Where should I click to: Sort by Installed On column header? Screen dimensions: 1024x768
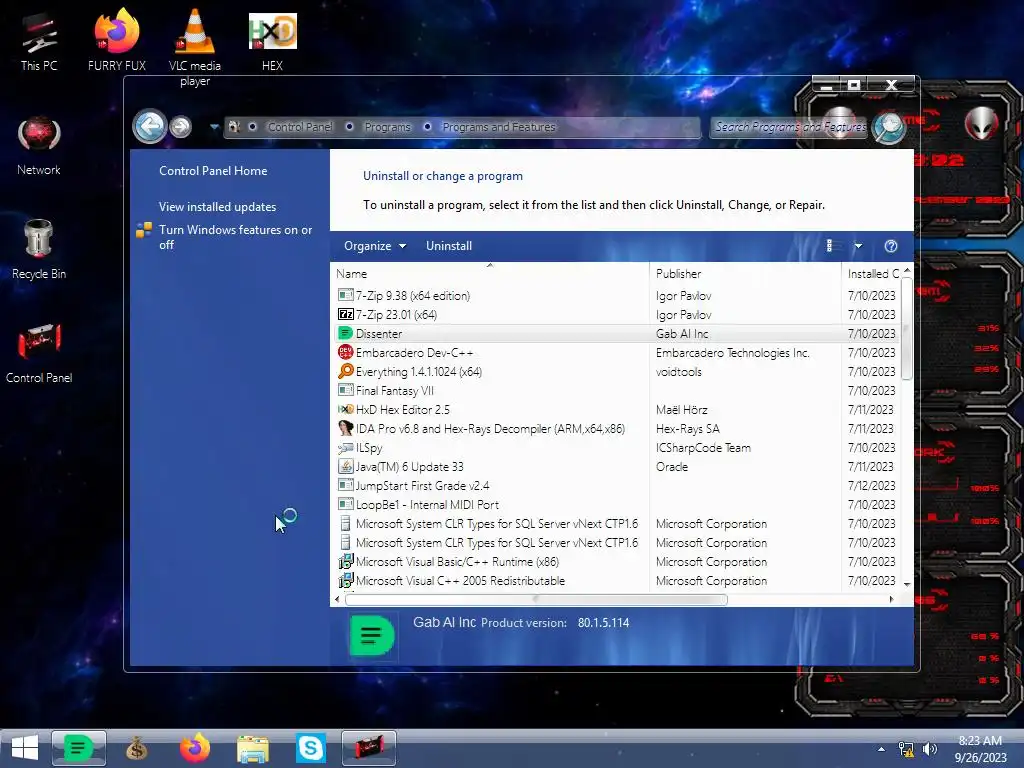[x=871, y=274]
